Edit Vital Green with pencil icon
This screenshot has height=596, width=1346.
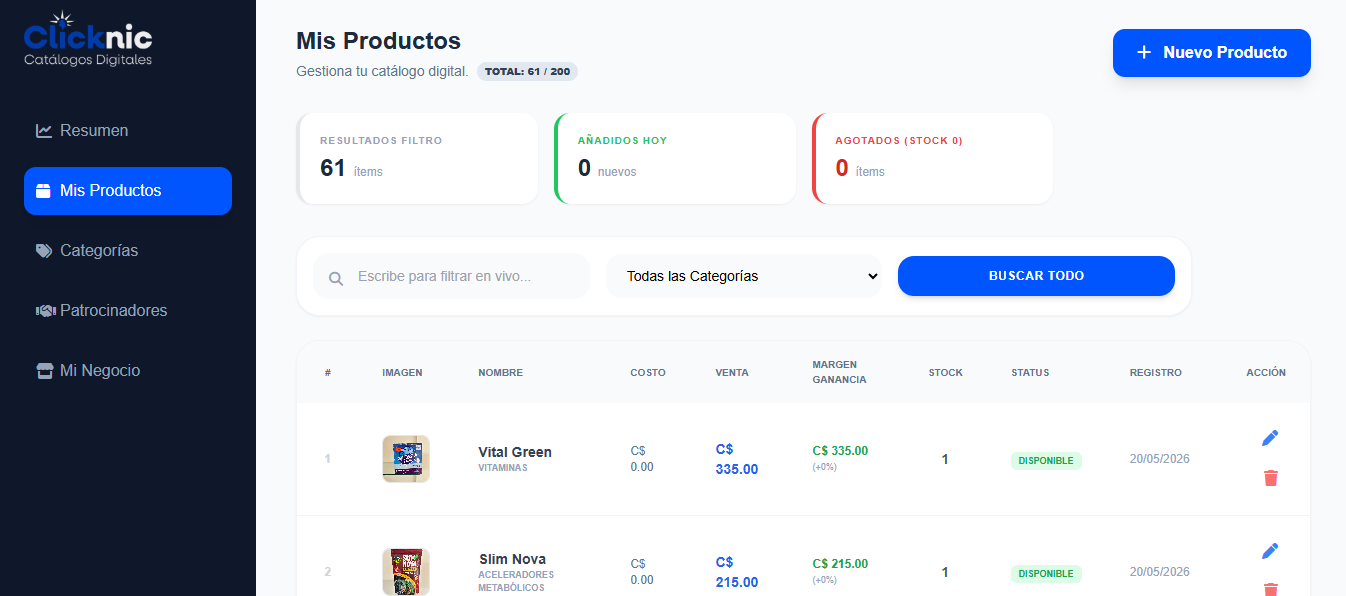pos(1270,438)
